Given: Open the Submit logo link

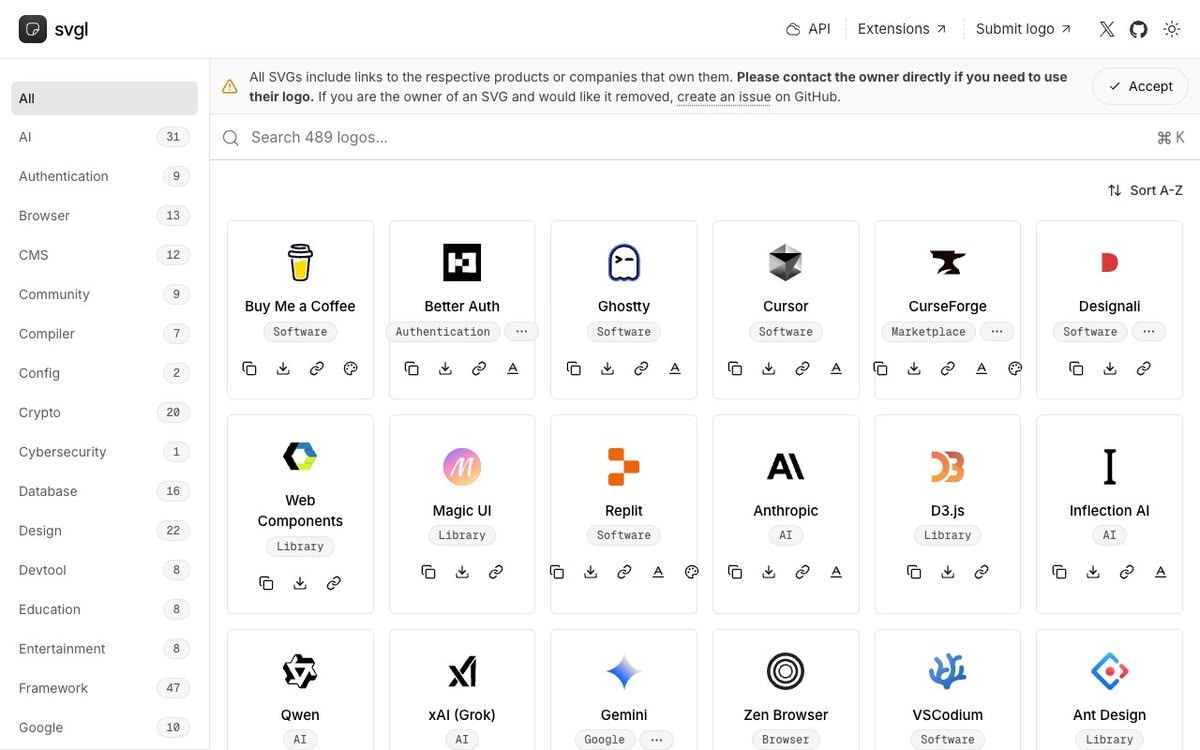Looking at the screenshot, I should pyautogui.click(x=1024, y=29).
